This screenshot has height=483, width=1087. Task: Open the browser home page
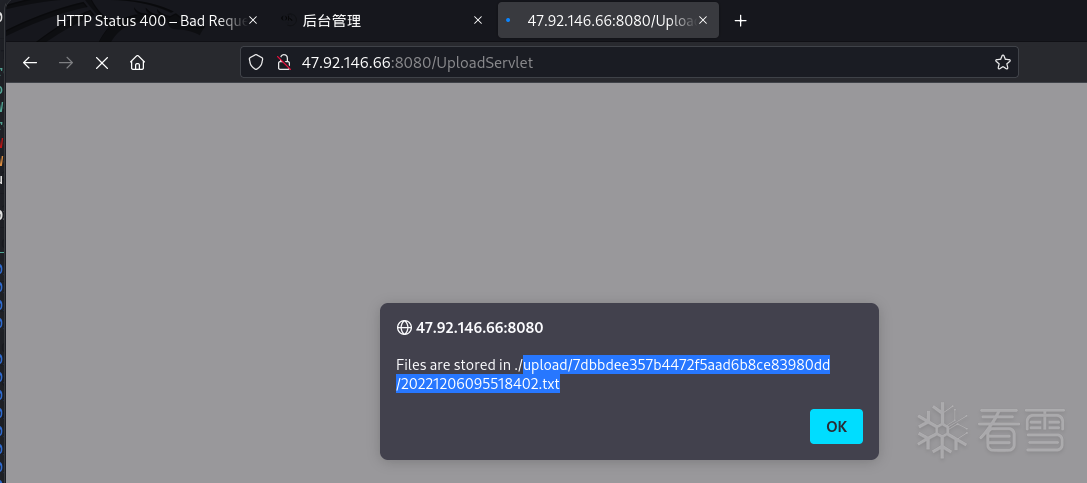[x=137, y=63]
